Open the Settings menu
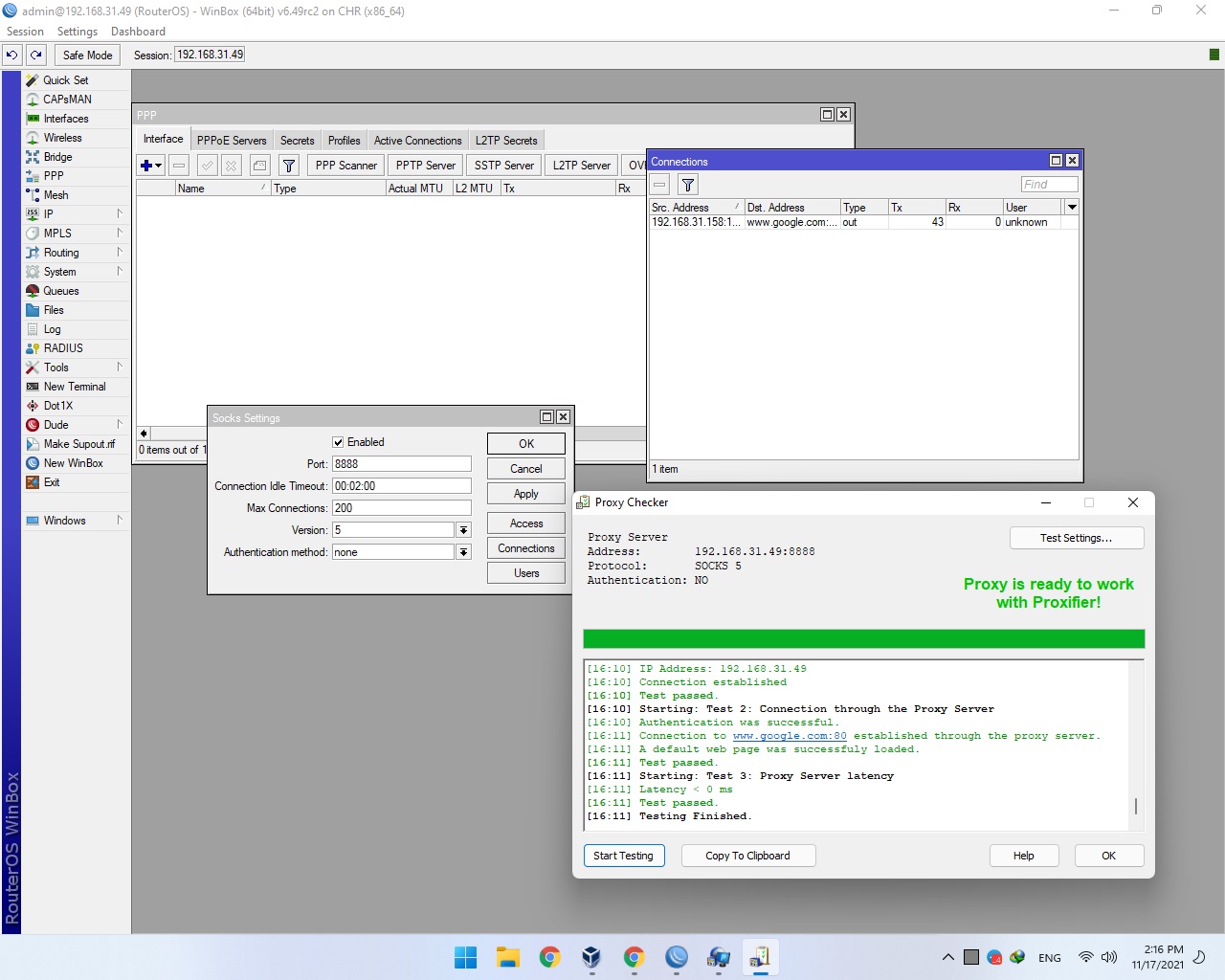1225x980 pixels. [78, 32]
